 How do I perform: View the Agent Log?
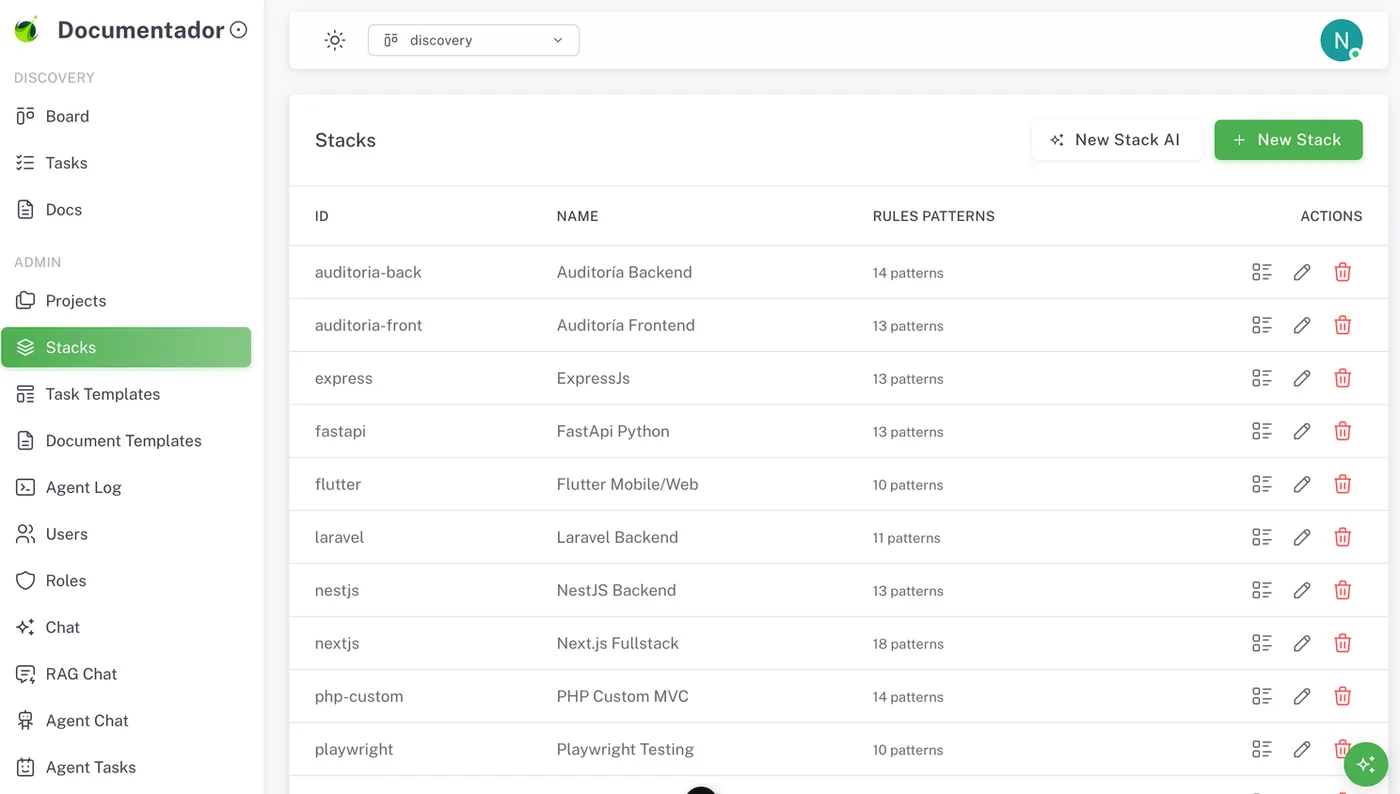point(126,487)
